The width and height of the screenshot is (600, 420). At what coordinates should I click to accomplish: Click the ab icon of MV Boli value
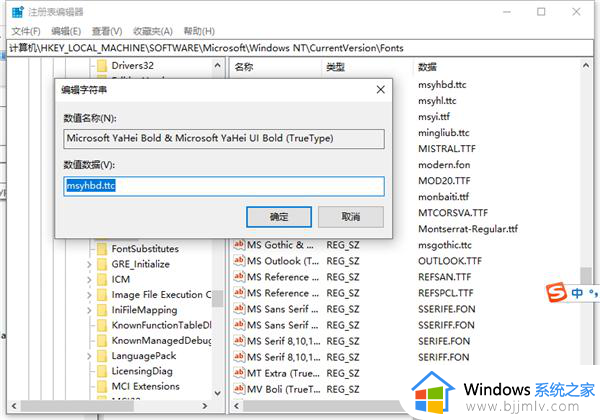tap(239, 389)
